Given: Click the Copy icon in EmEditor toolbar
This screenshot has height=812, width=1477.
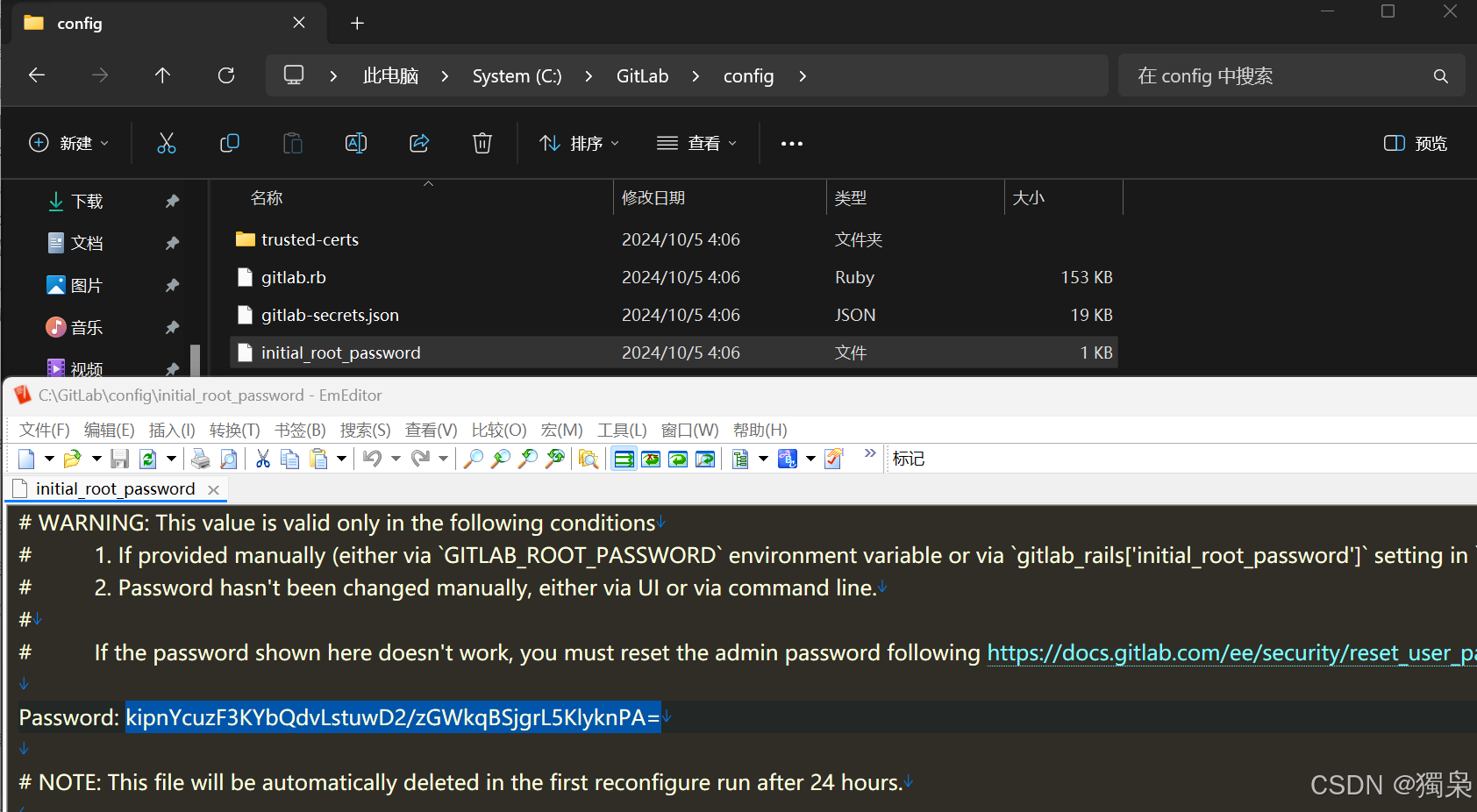Looking at the screenshot, I should pos(290,459).
